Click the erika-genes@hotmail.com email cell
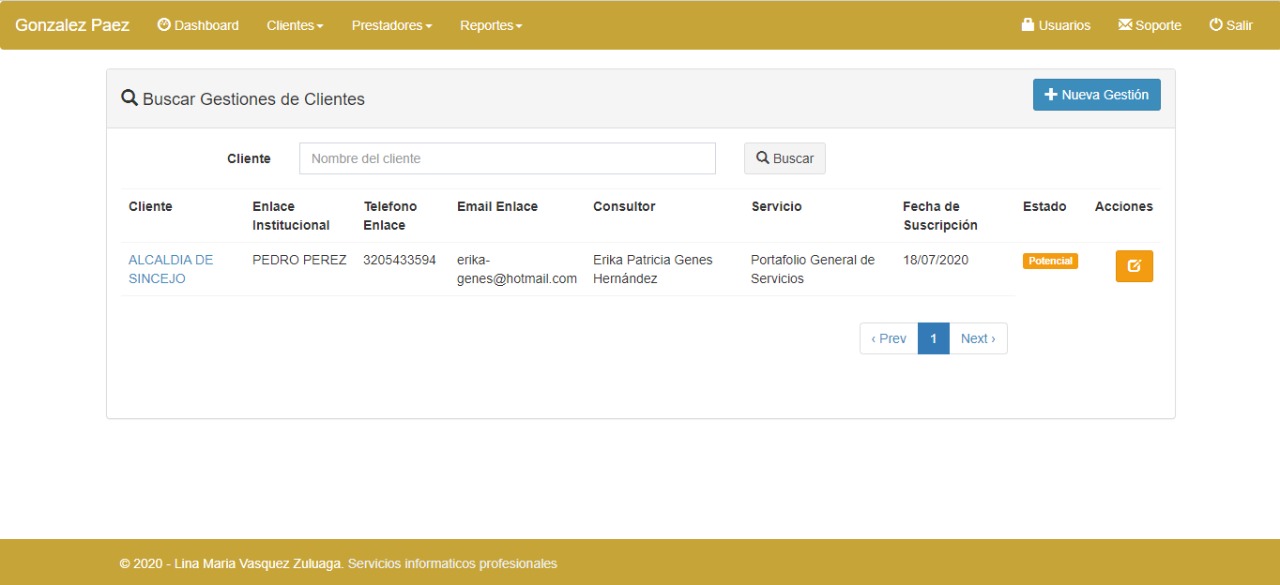 pos(516,269)
